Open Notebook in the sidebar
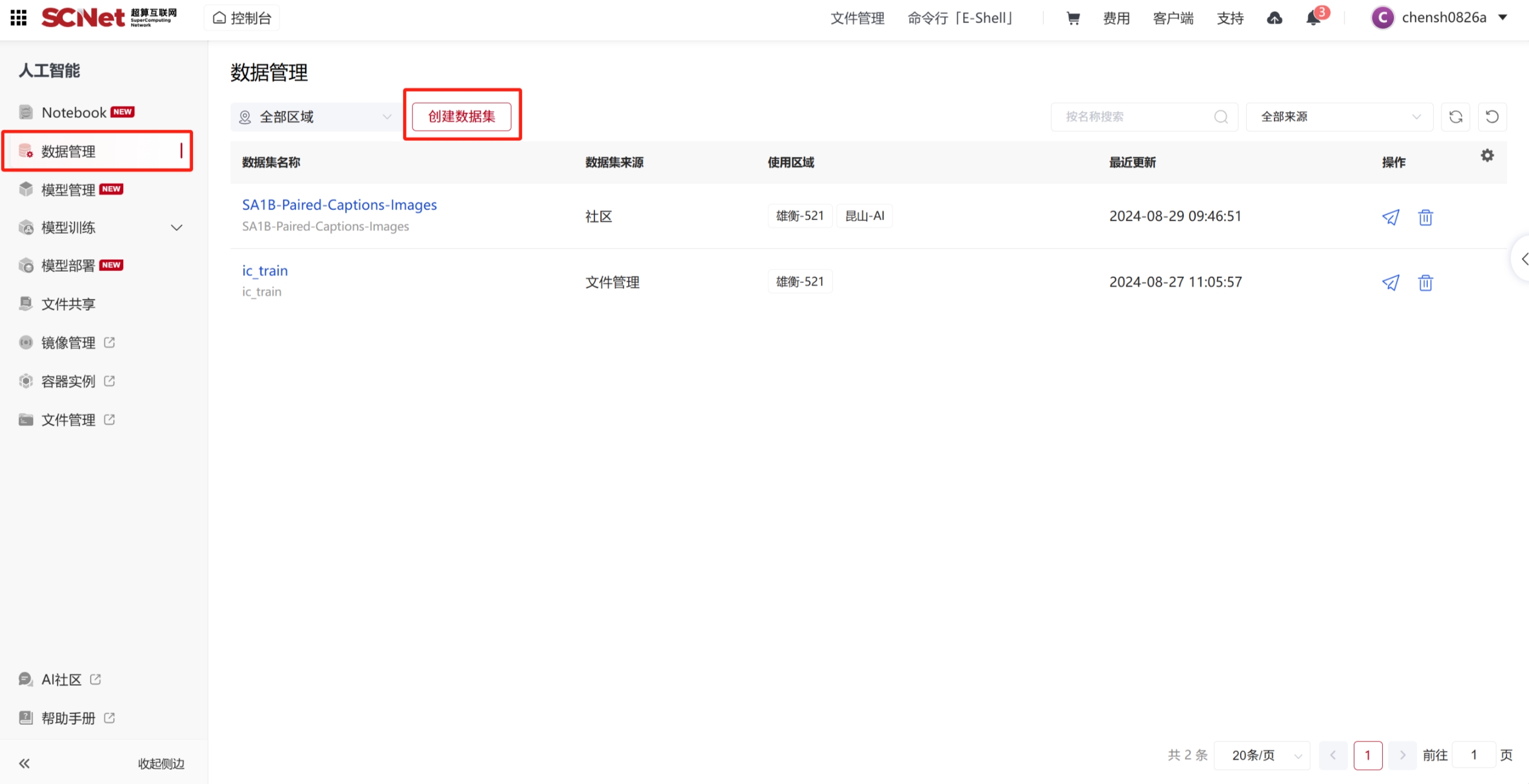The width and height of the screenshot is (1529, 784). 74,112
